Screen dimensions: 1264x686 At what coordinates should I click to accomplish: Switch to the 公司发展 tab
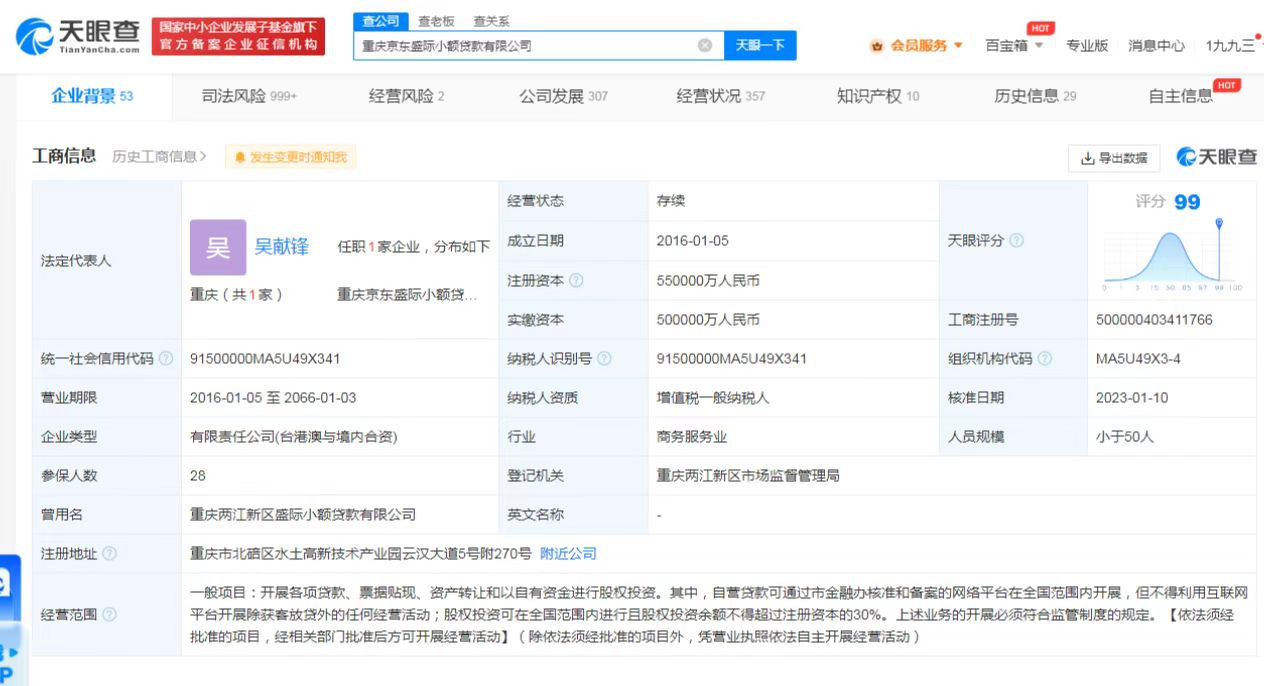coord(563,96)
